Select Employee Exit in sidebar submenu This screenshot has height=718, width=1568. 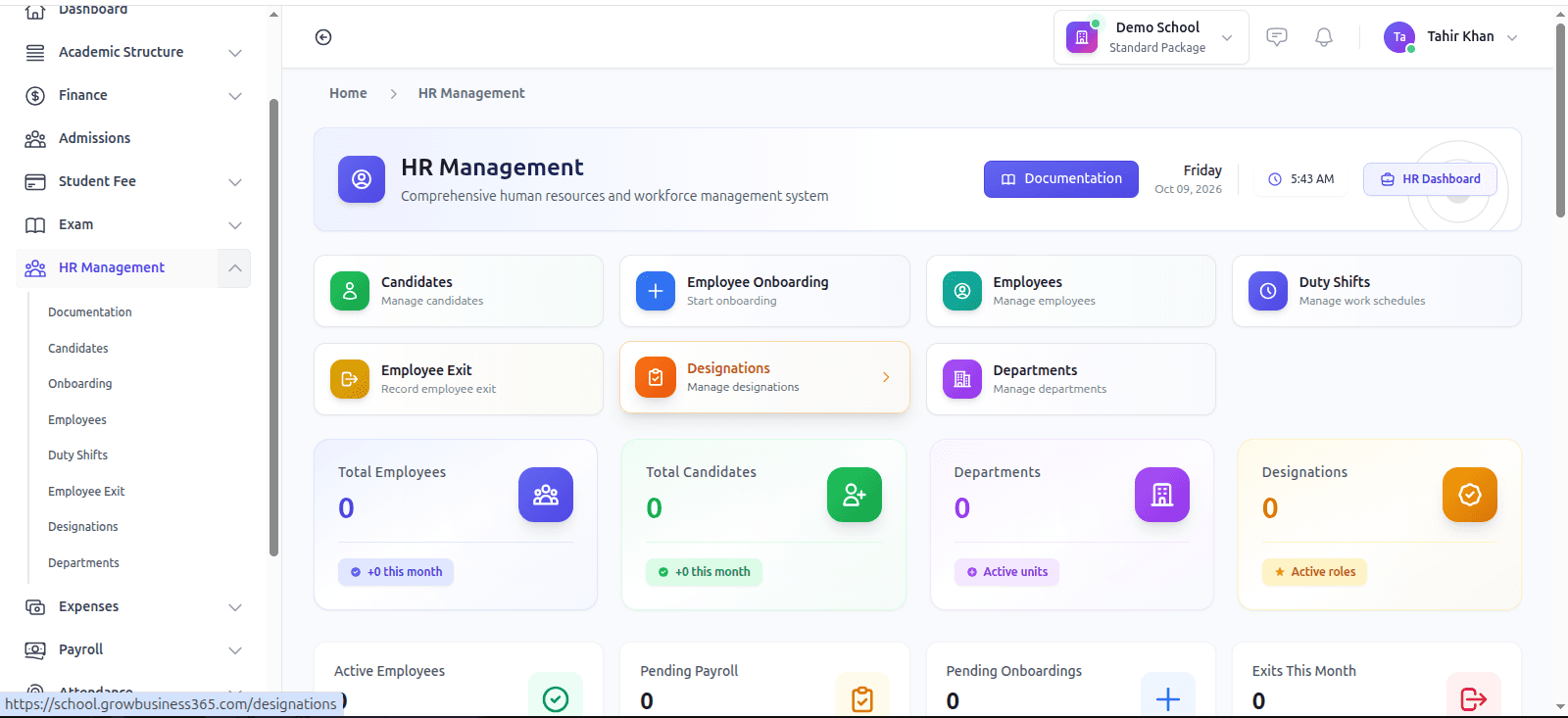tap(86, 492)
